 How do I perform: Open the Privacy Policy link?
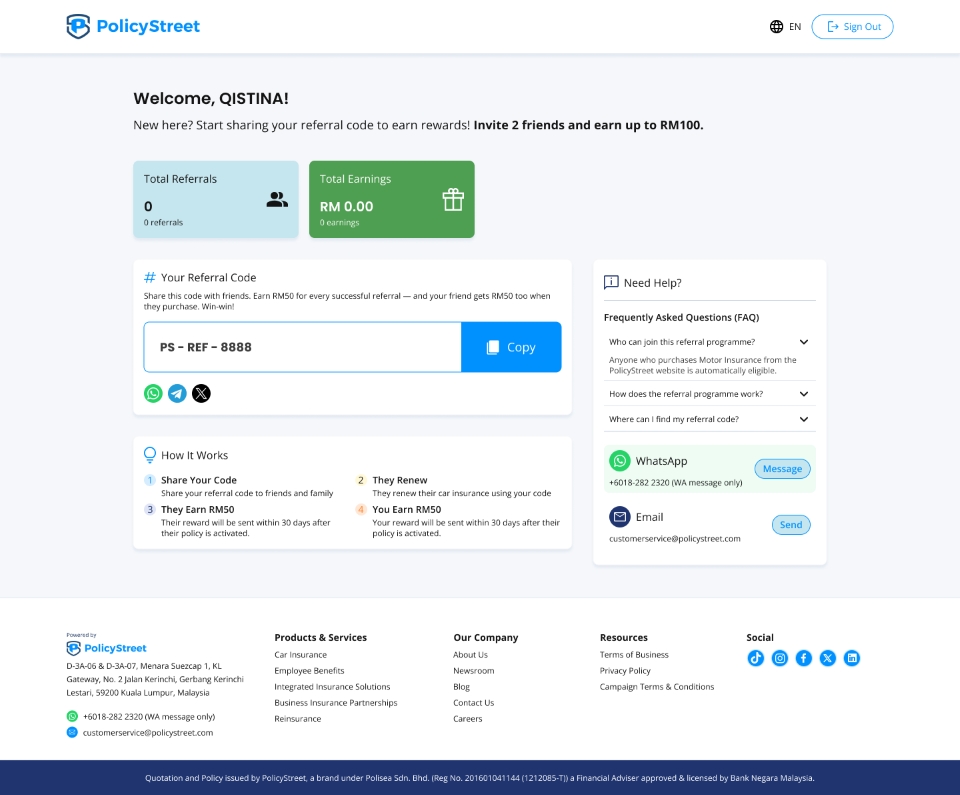click(625, 671)
